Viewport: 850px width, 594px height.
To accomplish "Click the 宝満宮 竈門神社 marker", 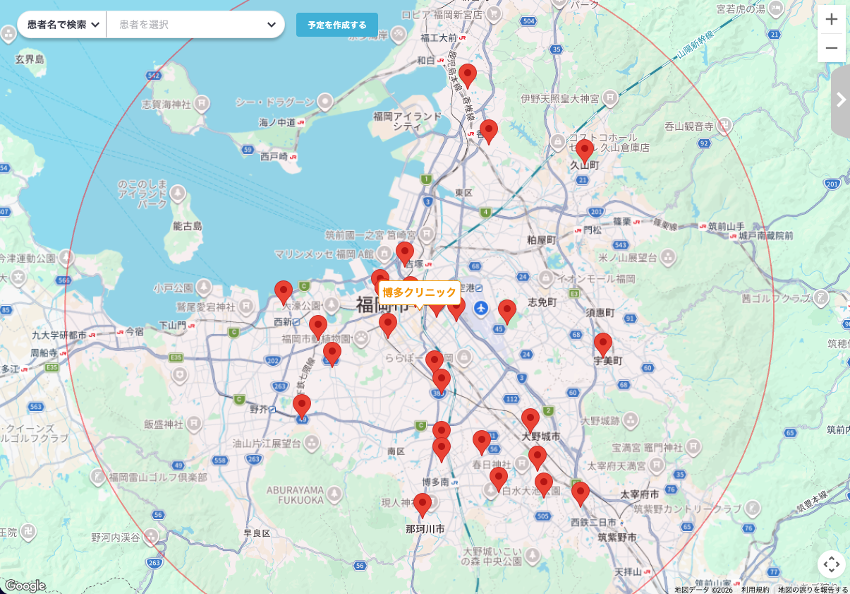I will coord(693,447).
